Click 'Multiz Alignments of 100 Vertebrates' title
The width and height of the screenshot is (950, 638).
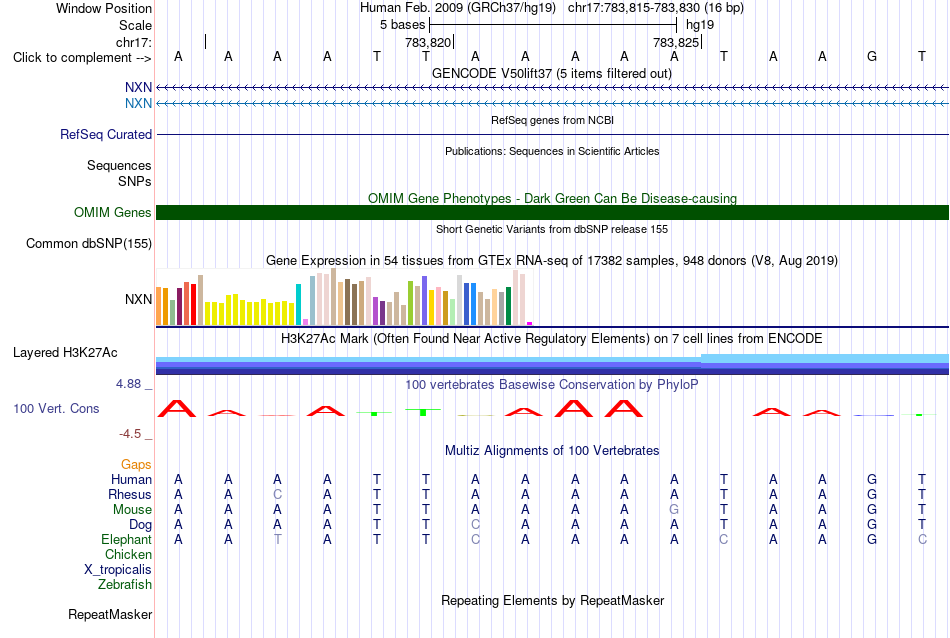pos(552,451)
